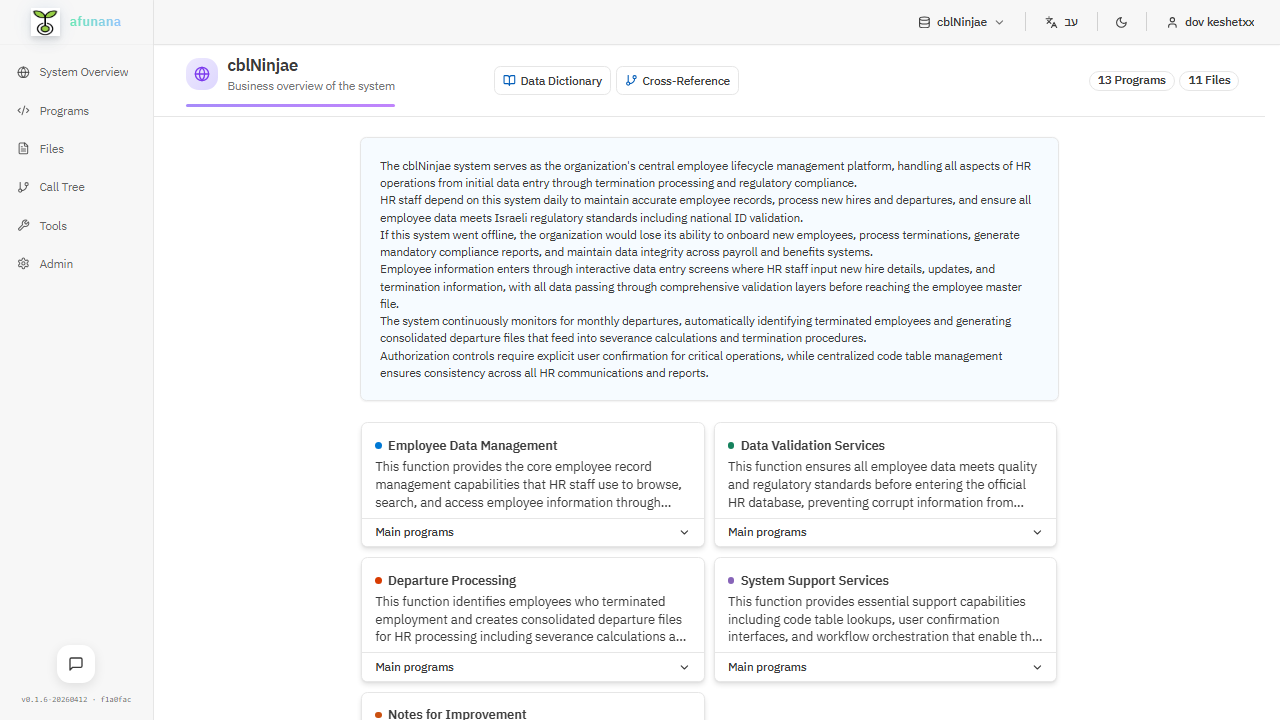The height and width of the screenshot is (720, 1280).
Task: Click the afunana sprout logo
Action: [44, 21]
